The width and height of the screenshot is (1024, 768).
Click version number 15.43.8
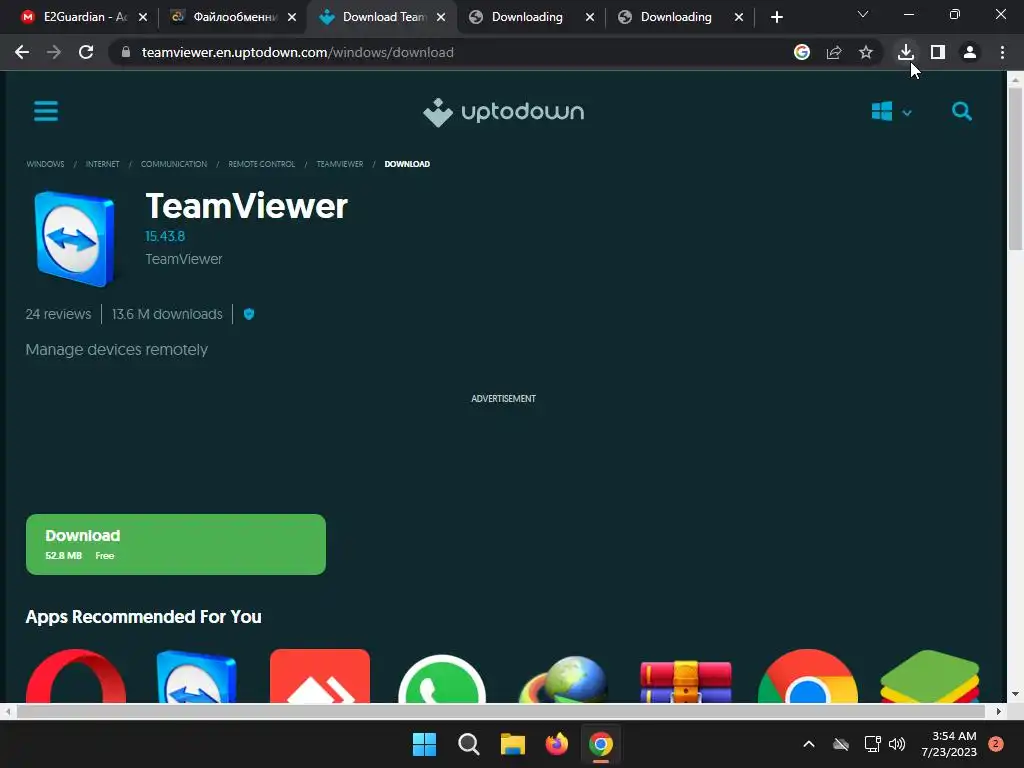pos(165,236)
